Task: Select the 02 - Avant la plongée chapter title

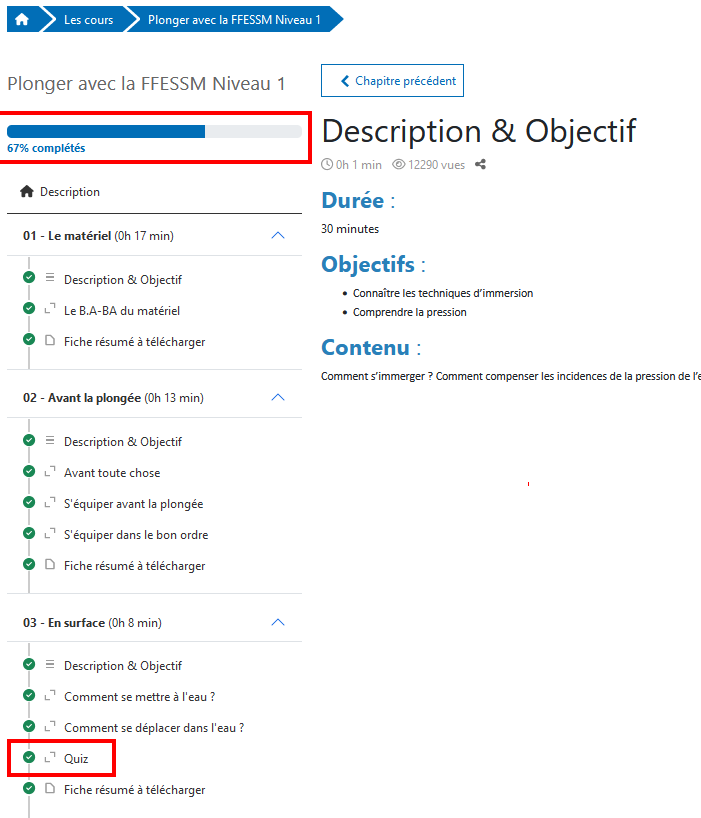Action: 113,398
